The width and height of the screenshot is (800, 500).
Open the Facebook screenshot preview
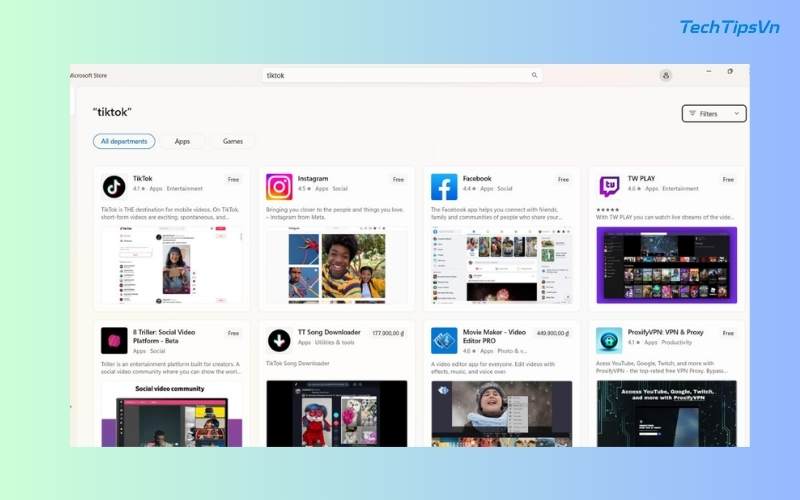click(502, 265)
